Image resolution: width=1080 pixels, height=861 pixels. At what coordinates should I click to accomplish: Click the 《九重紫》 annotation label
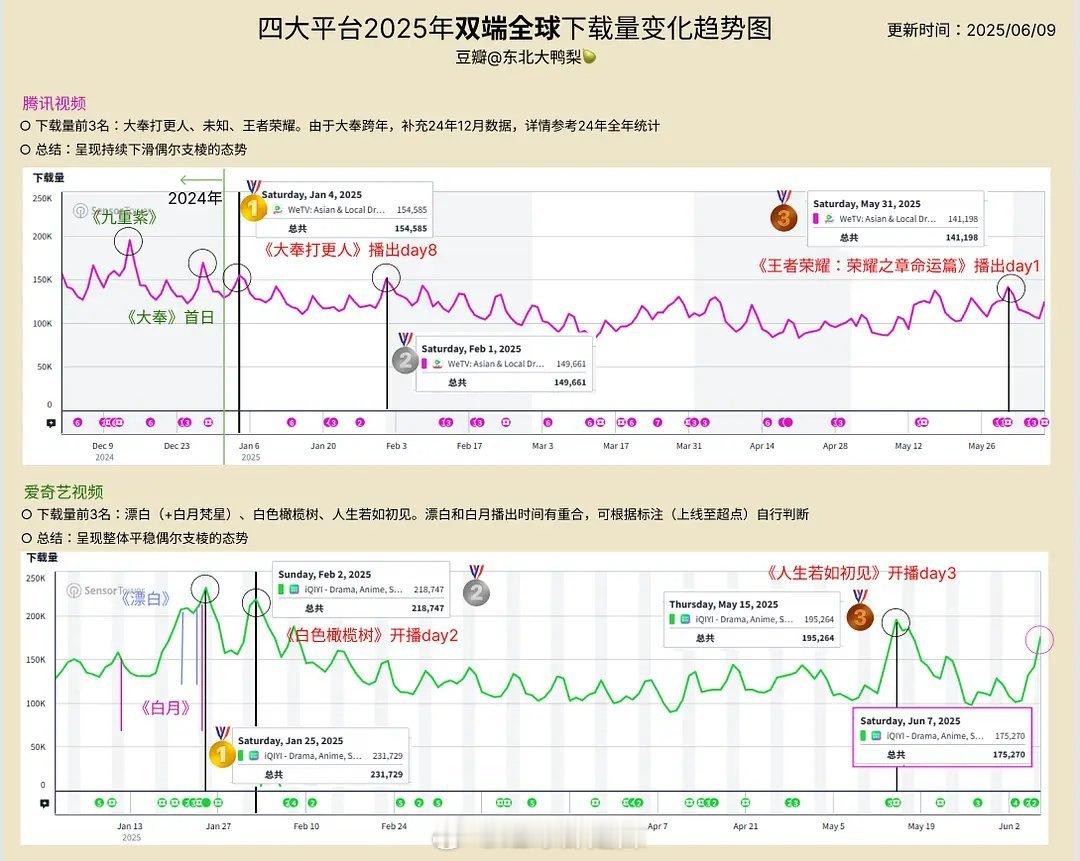pos(123,218)
